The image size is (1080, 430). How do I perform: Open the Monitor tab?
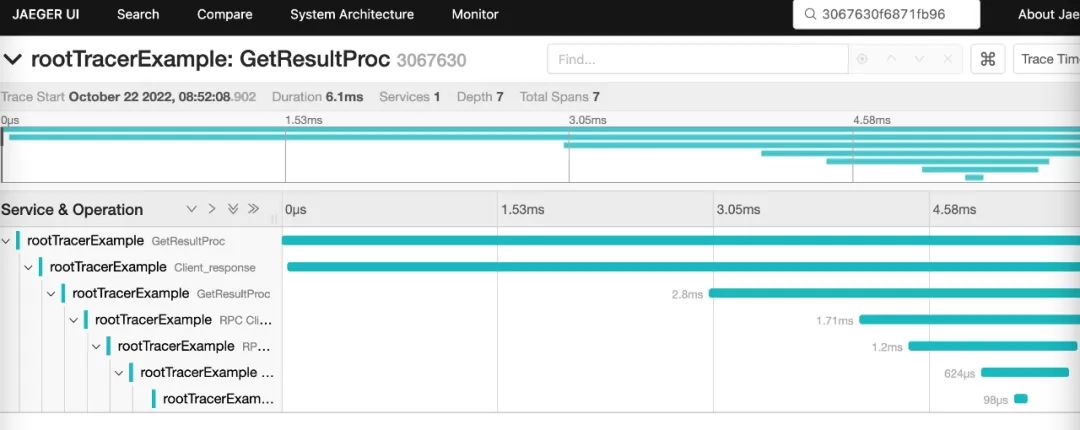point(475,14)
